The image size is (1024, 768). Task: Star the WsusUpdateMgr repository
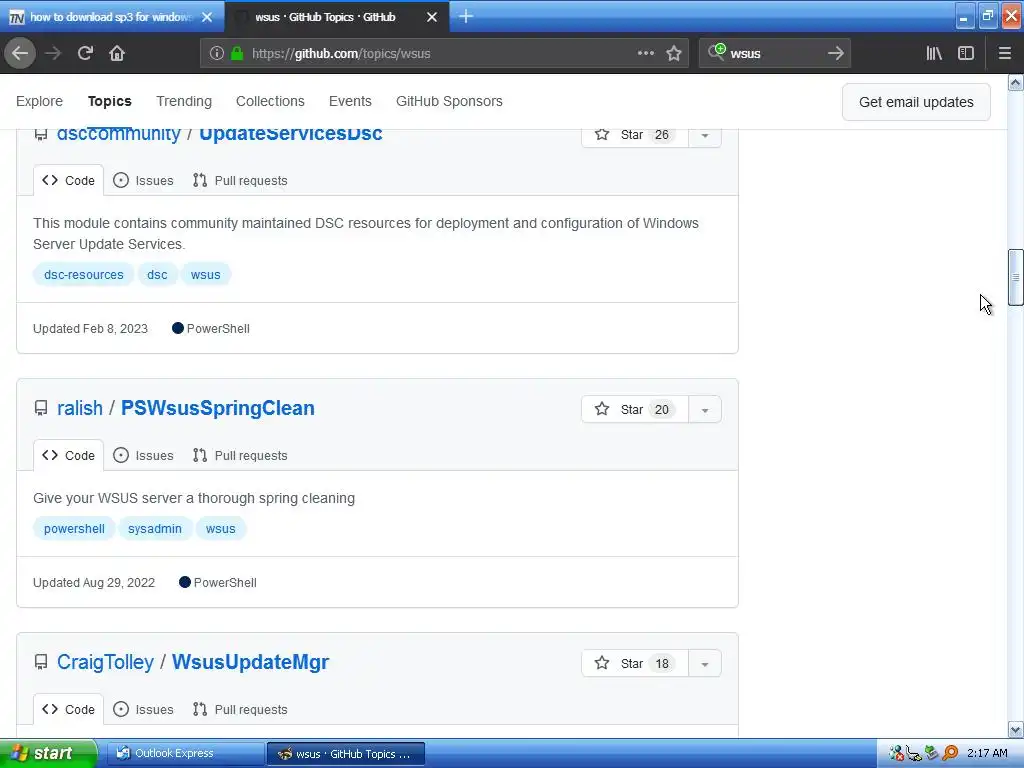pyautogui.click(x=635, y=664)
